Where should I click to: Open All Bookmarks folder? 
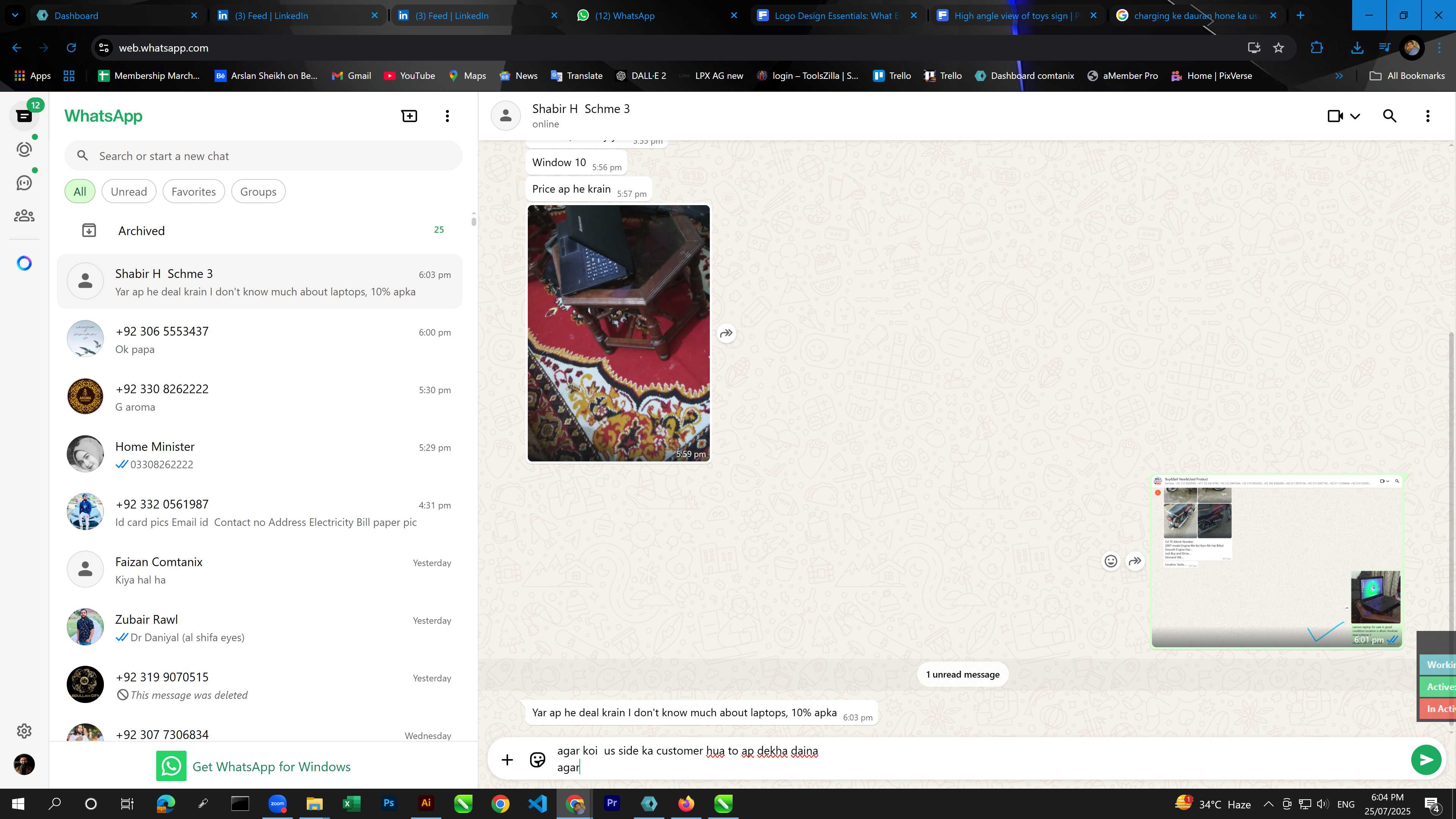pyautogui.click(x=1407, y=76)
